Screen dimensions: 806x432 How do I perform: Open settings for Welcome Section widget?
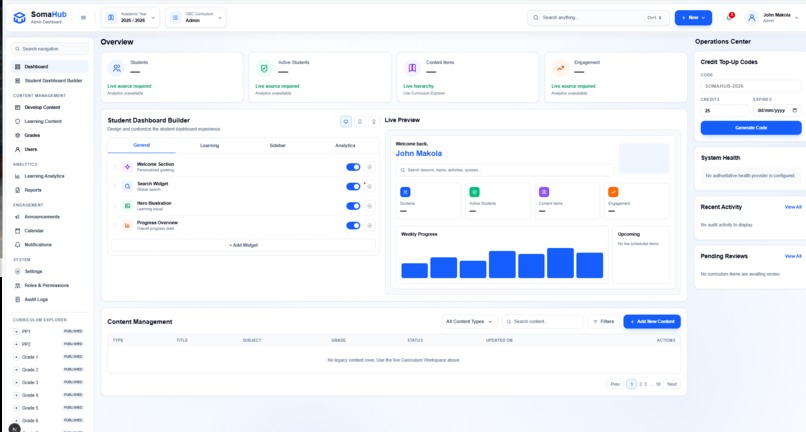(369, 167)
